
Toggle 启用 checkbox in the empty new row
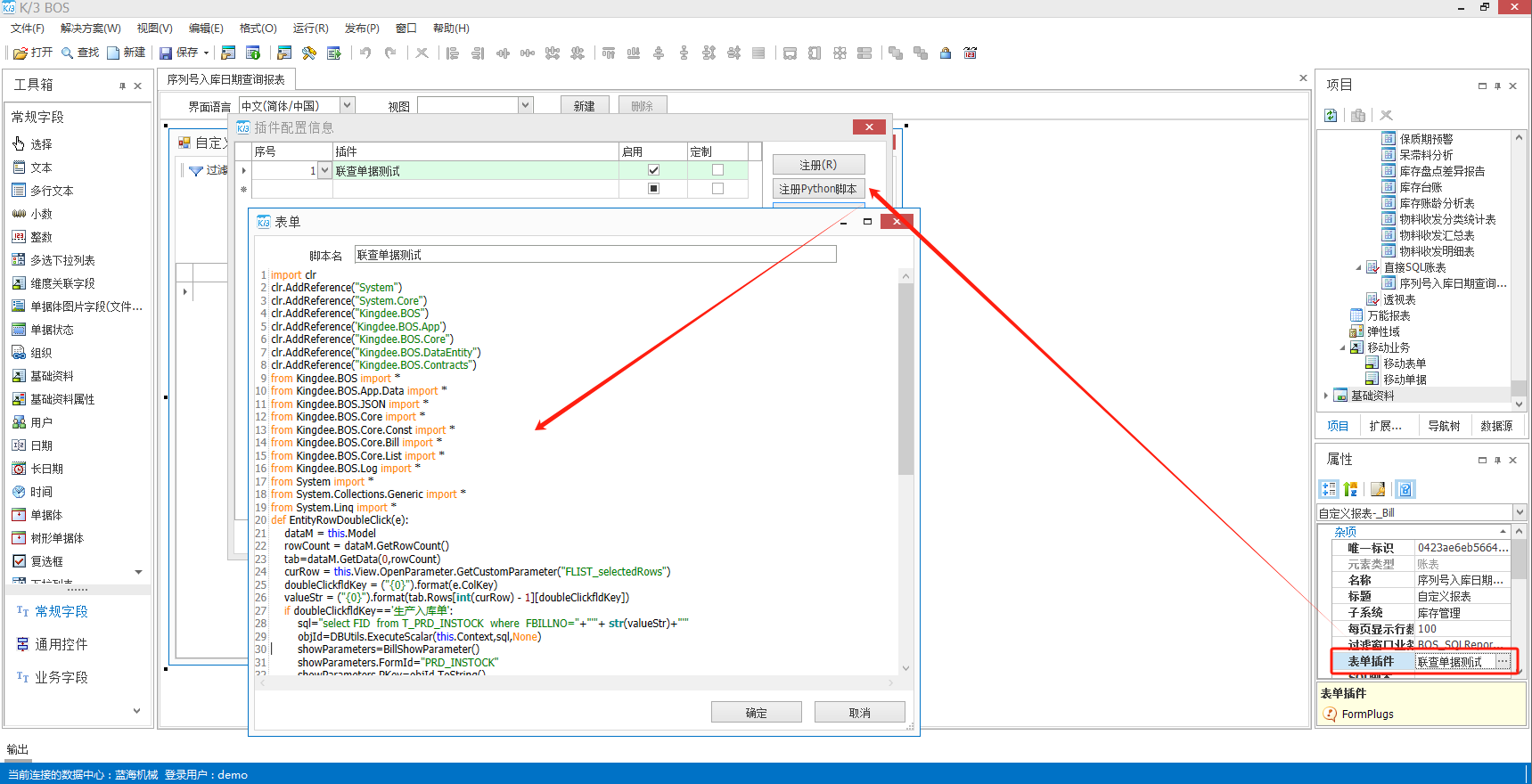(x=653, y=189)
